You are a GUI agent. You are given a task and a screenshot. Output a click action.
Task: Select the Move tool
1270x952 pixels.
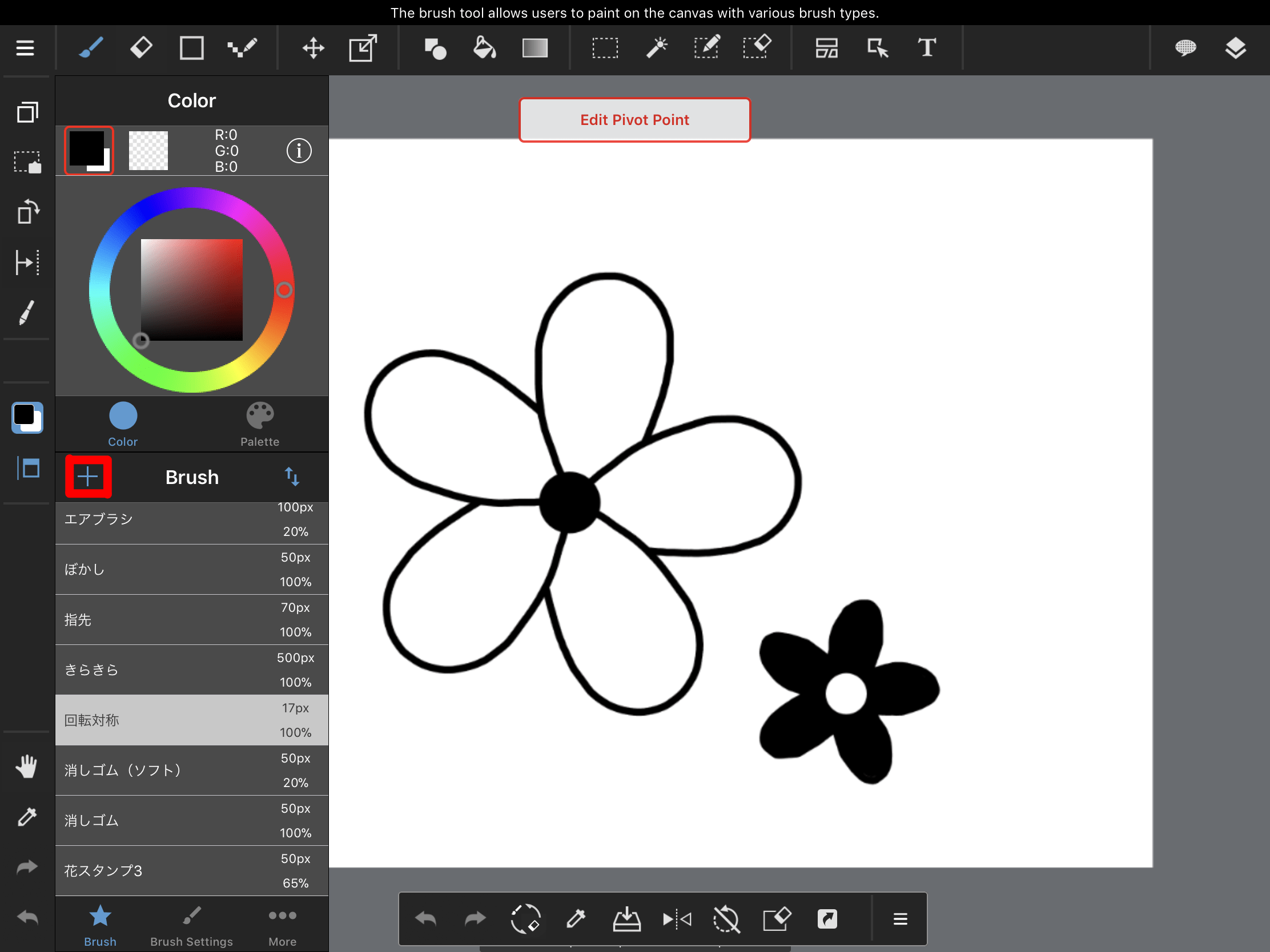tap(313, 48)
